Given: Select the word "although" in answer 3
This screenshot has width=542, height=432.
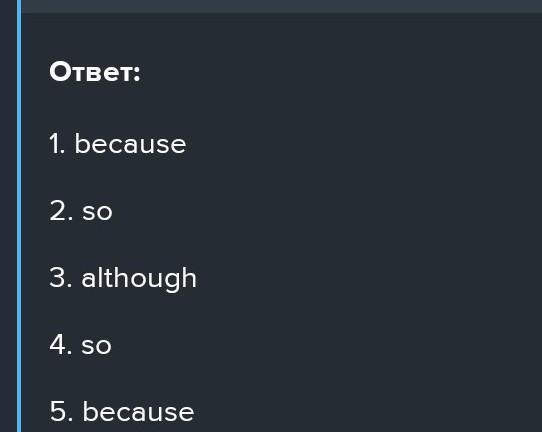Looking at the screenshot, I should coord(139,279).
